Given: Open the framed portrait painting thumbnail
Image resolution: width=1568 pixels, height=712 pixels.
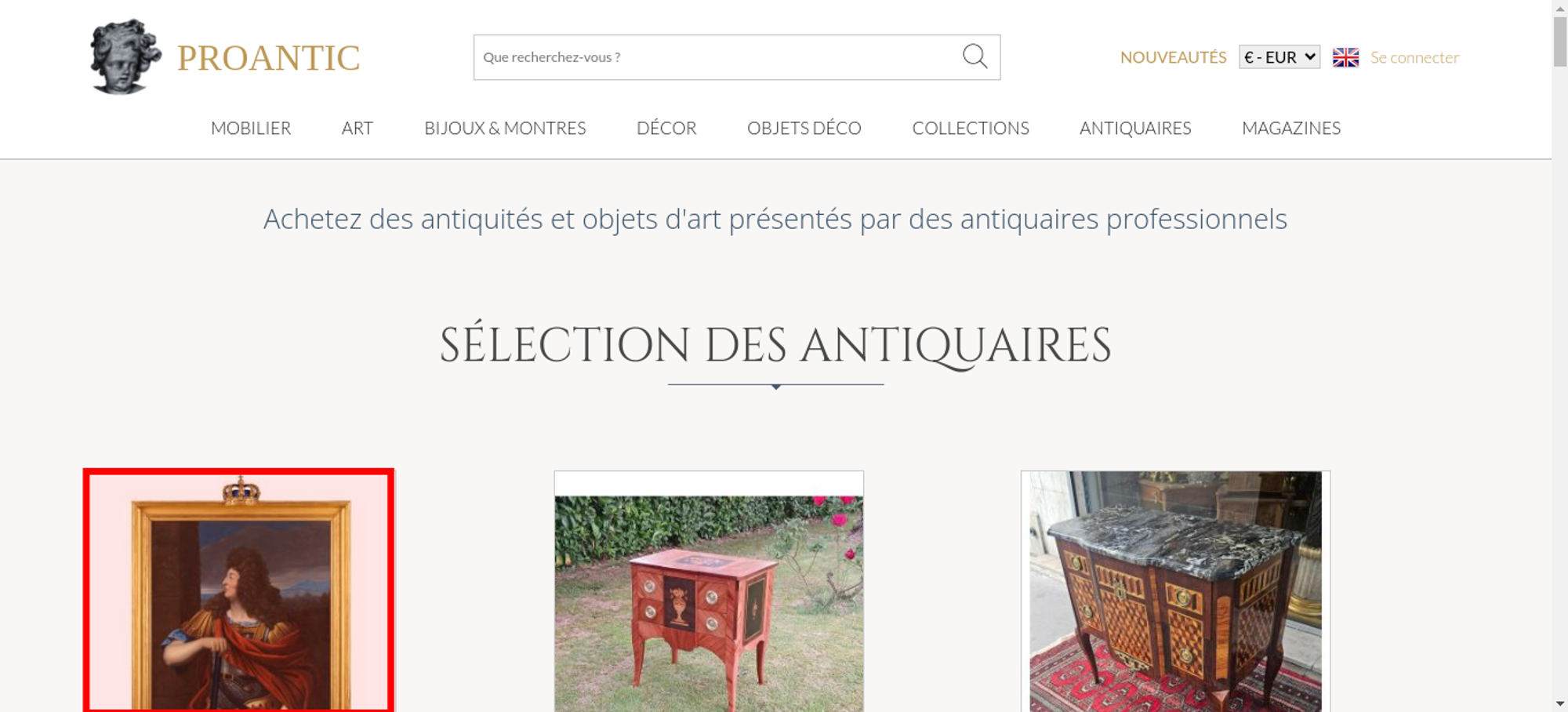Looking at the screenshot, I should (x=238, y=590).
